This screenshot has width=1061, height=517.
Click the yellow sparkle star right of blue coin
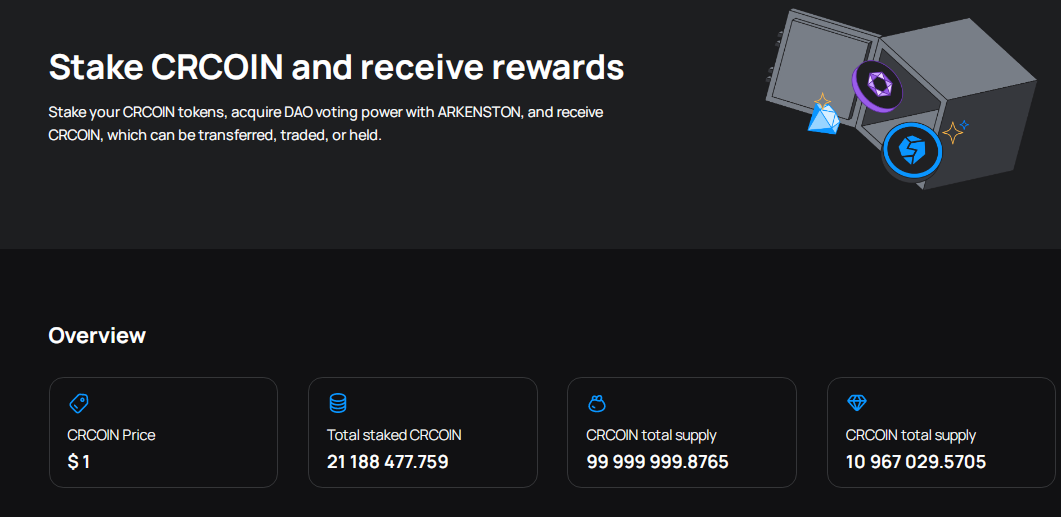pos(953,133)
